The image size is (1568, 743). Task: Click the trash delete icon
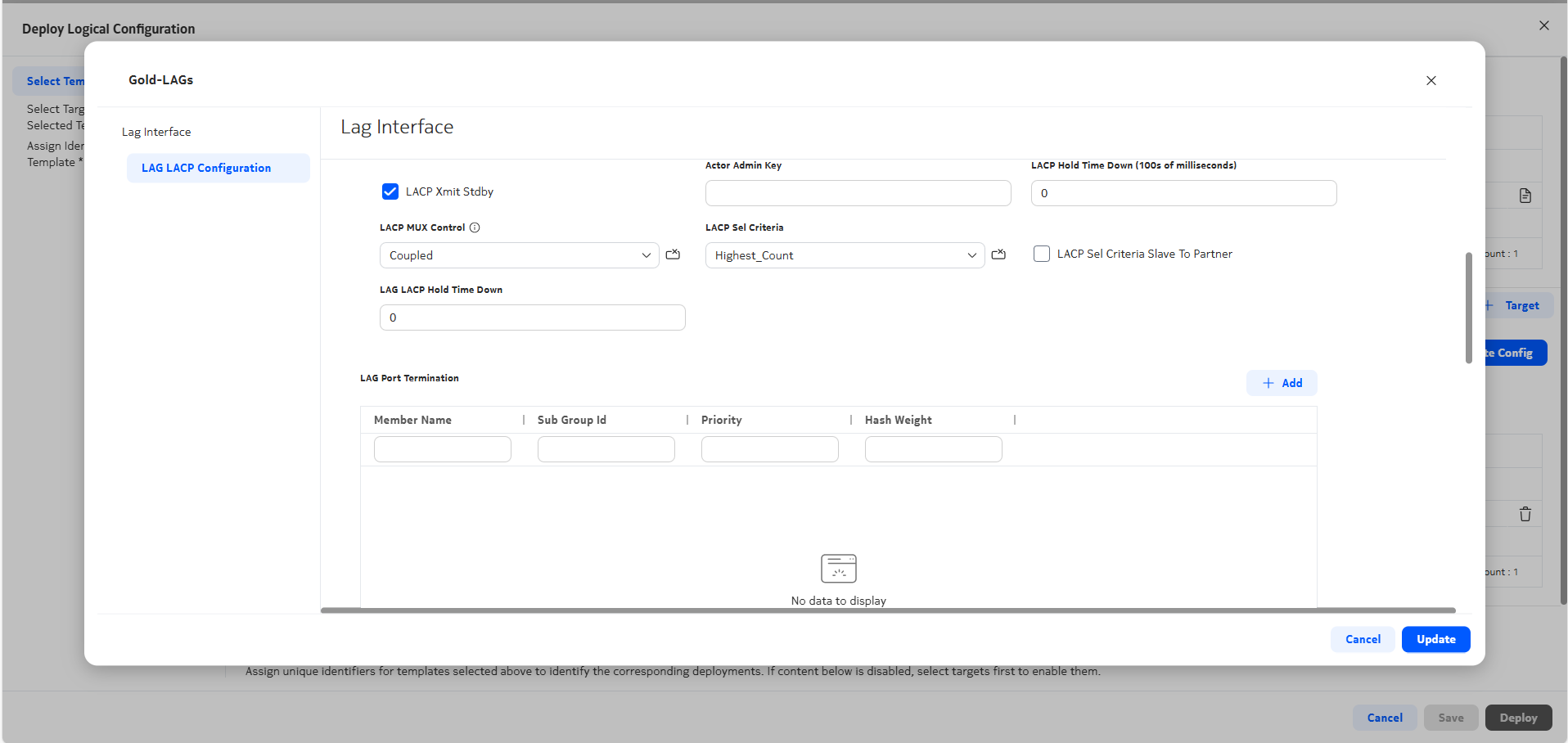tap(1525, 514)
